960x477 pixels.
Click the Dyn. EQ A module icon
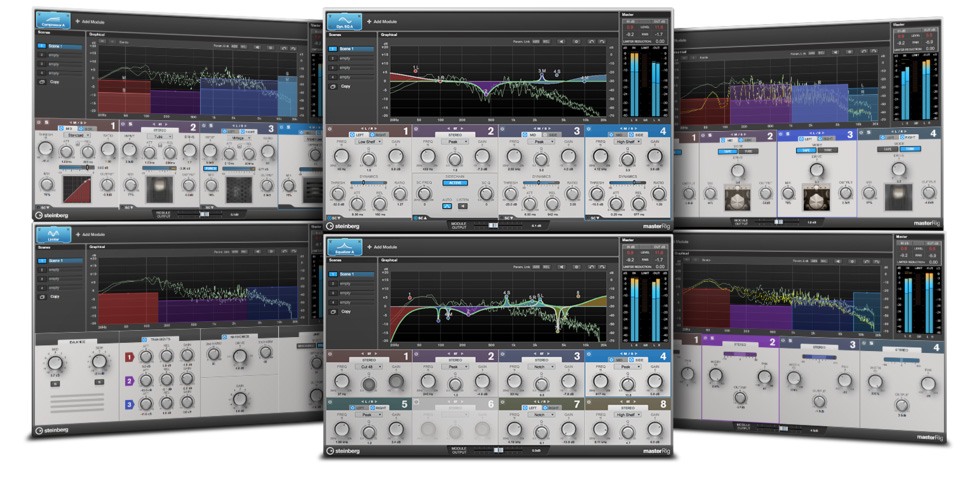point(345,22)
